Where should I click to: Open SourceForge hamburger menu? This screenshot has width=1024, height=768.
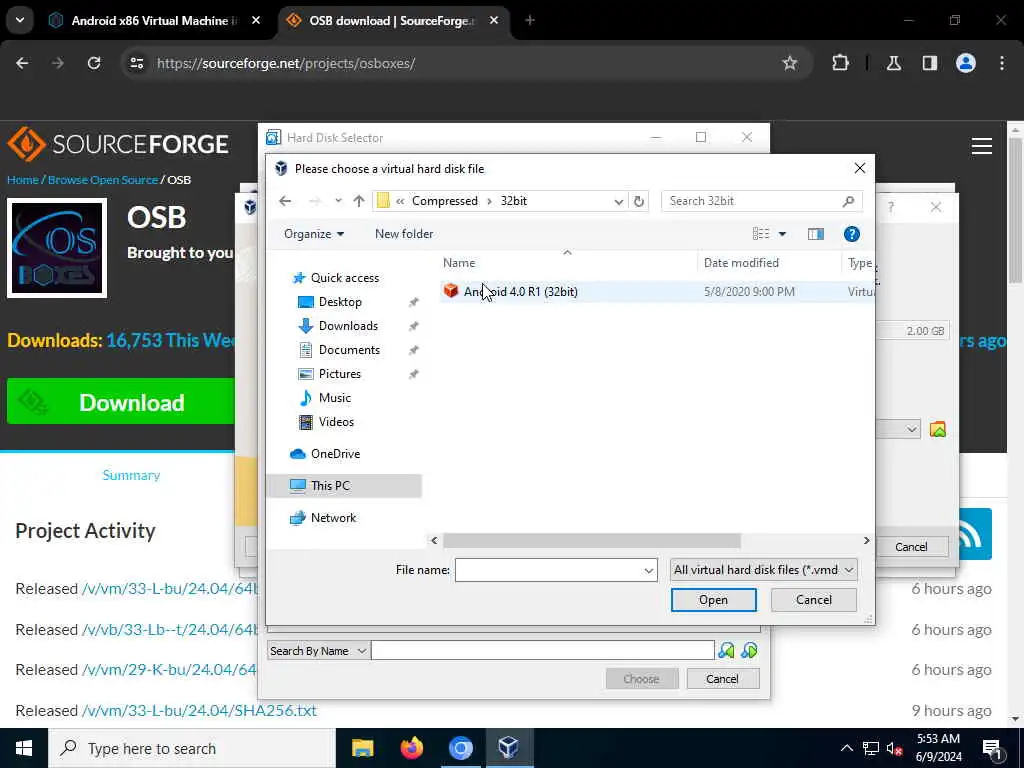982,146
